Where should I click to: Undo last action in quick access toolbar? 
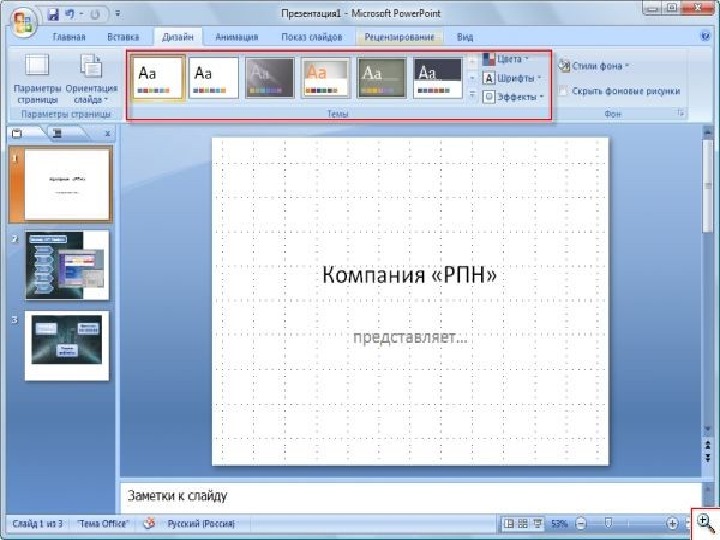70,14
